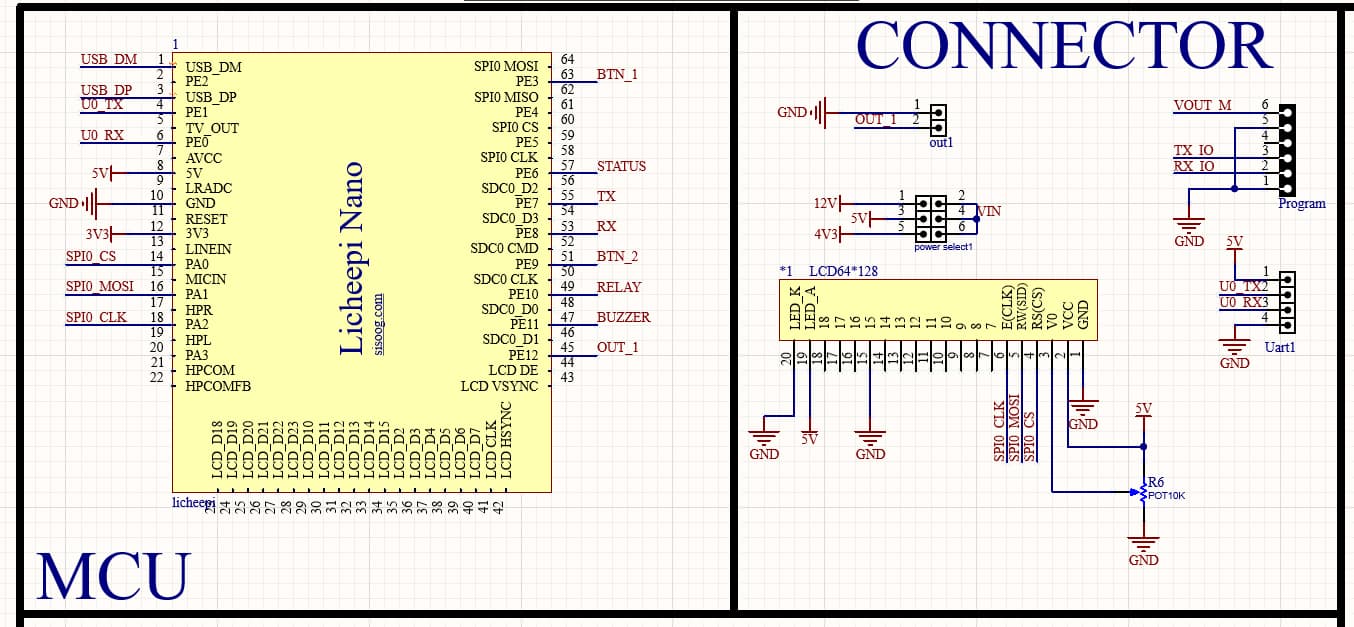The height and width of the screenshot is (627, 1354).
Task: Select the RX_IO net label
Action: coord(1194,166)
